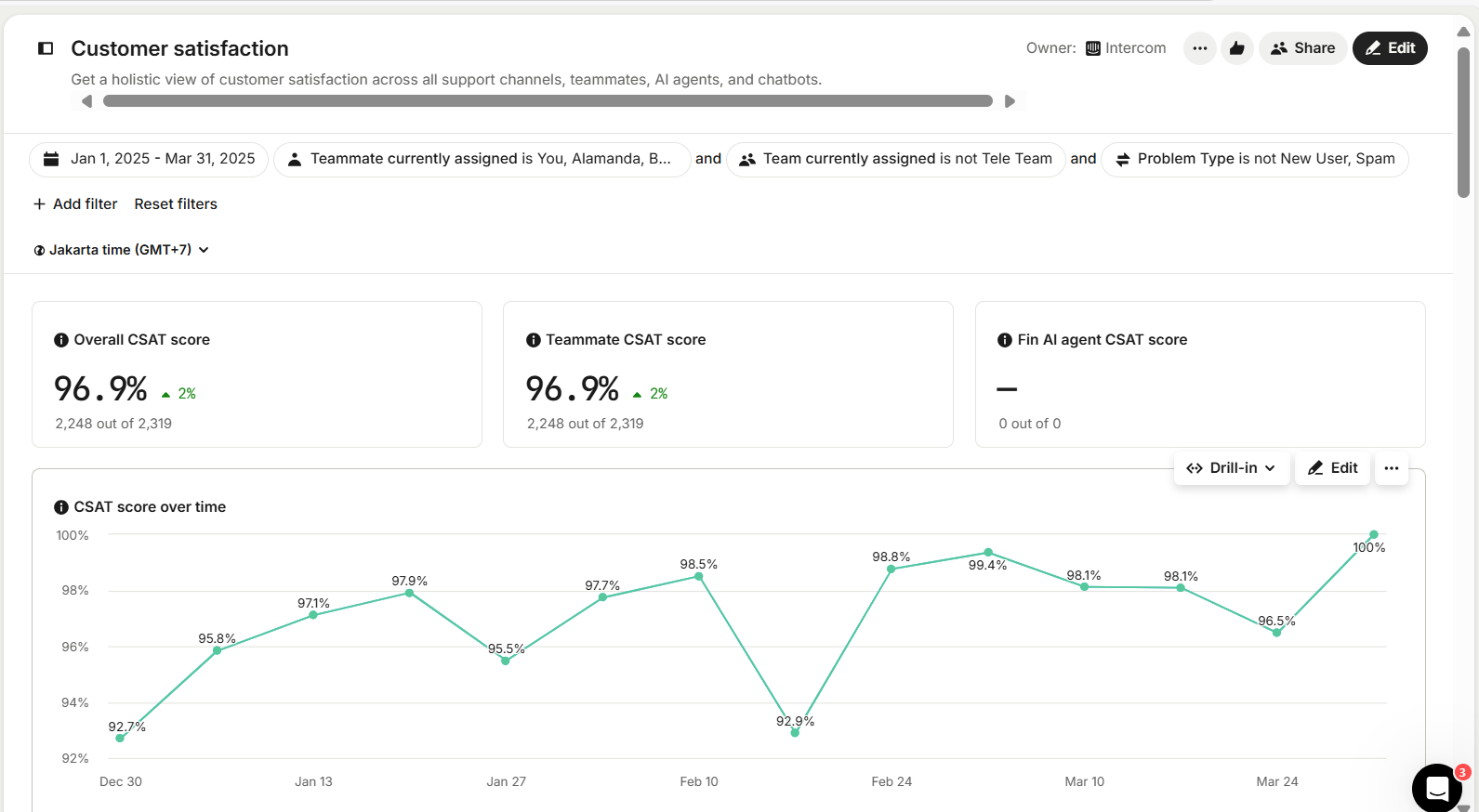Click info icon next to Overall CSAT score

click(x=61, y=340)
